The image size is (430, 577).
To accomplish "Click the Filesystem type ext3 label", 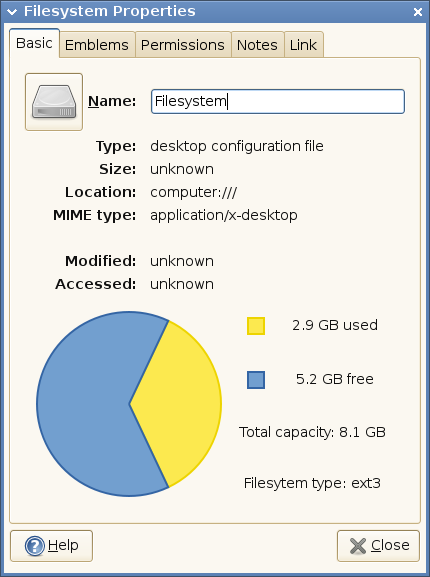I will click(312, 483).
